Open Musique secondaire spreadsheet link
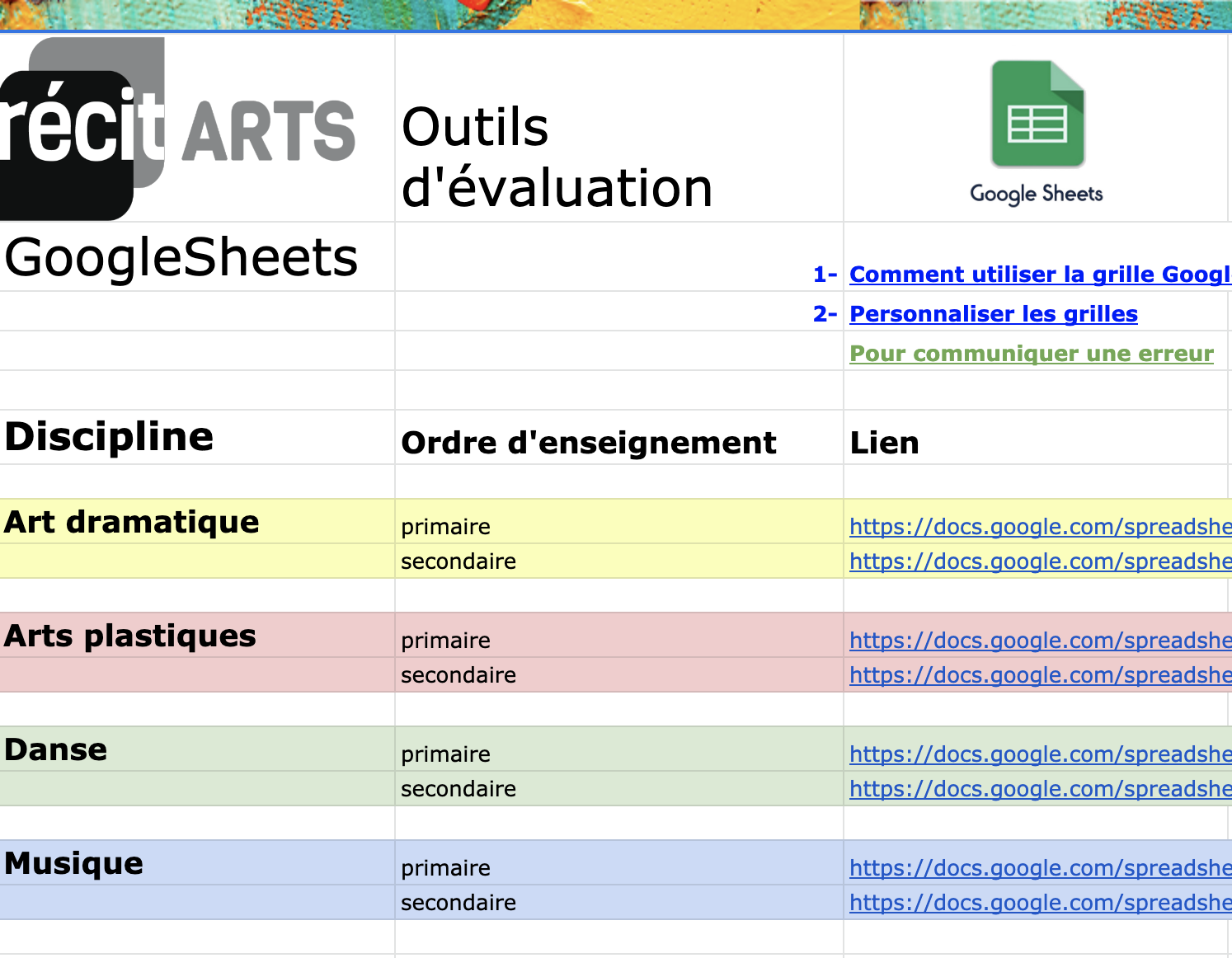This screenshot has width=1232, height=958. pos(1041,903)
